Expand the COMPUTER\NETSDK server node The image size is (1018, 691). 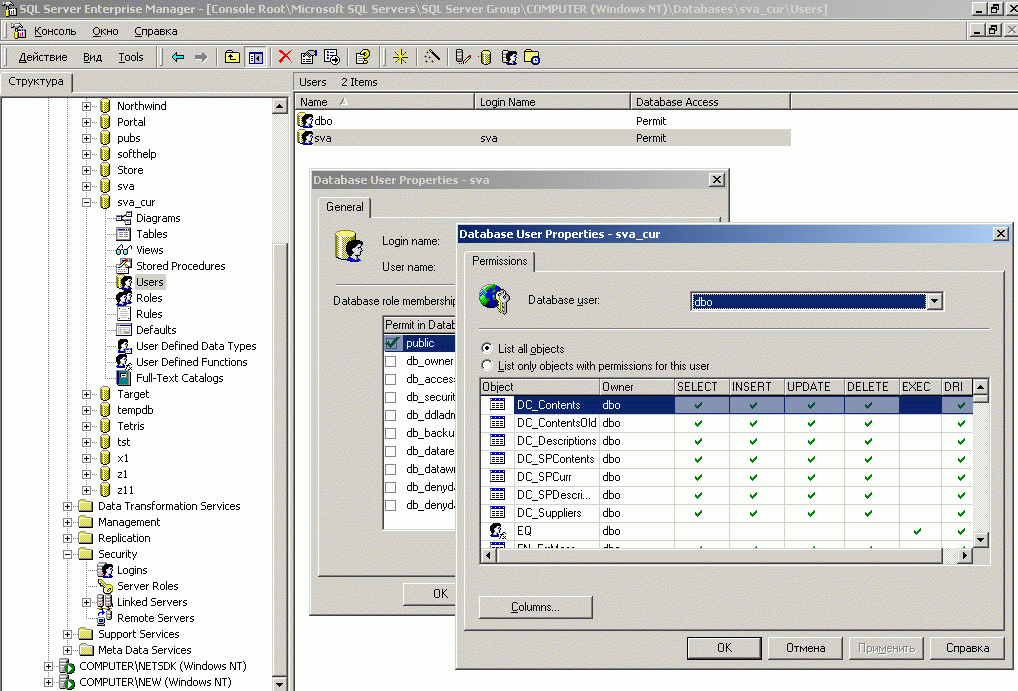pyautogui.click(x=49, y=666)
